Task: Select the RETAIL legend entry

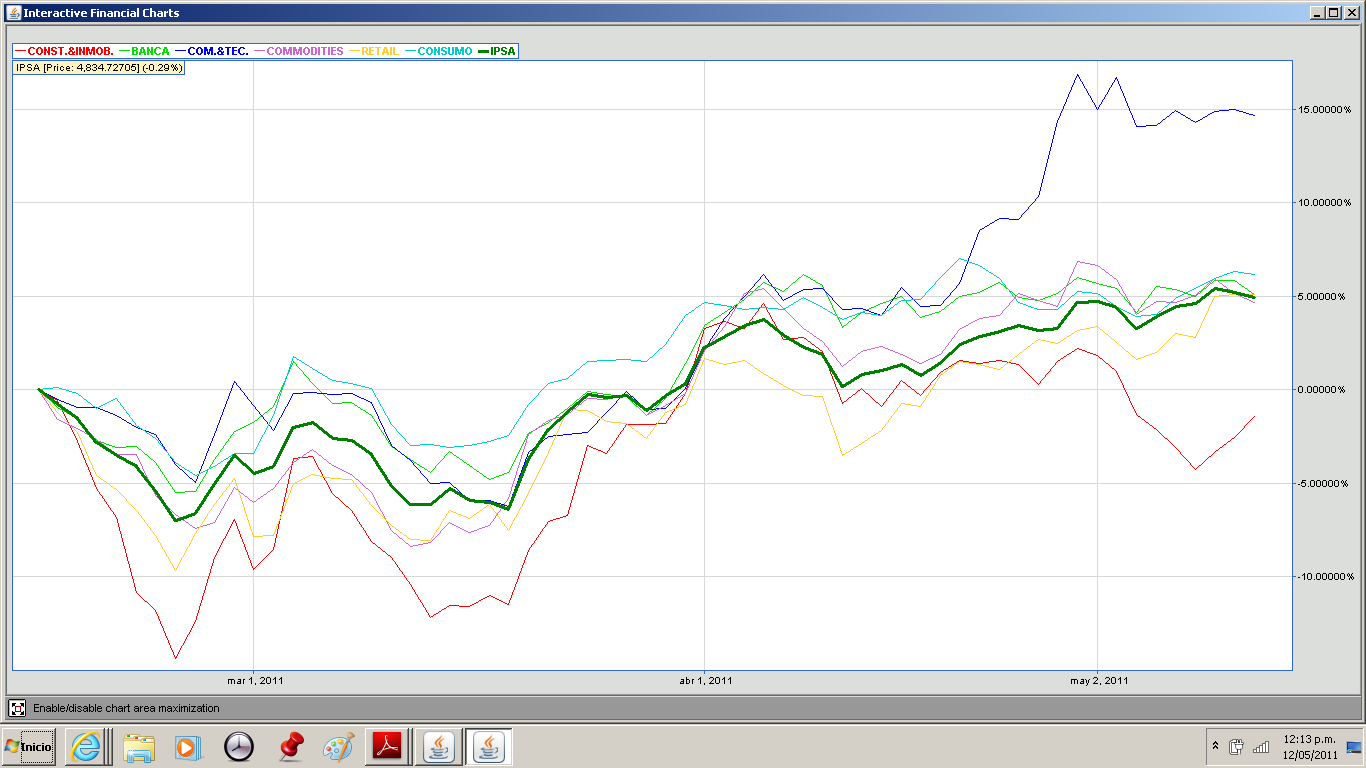Action: [x=374, y=51]
